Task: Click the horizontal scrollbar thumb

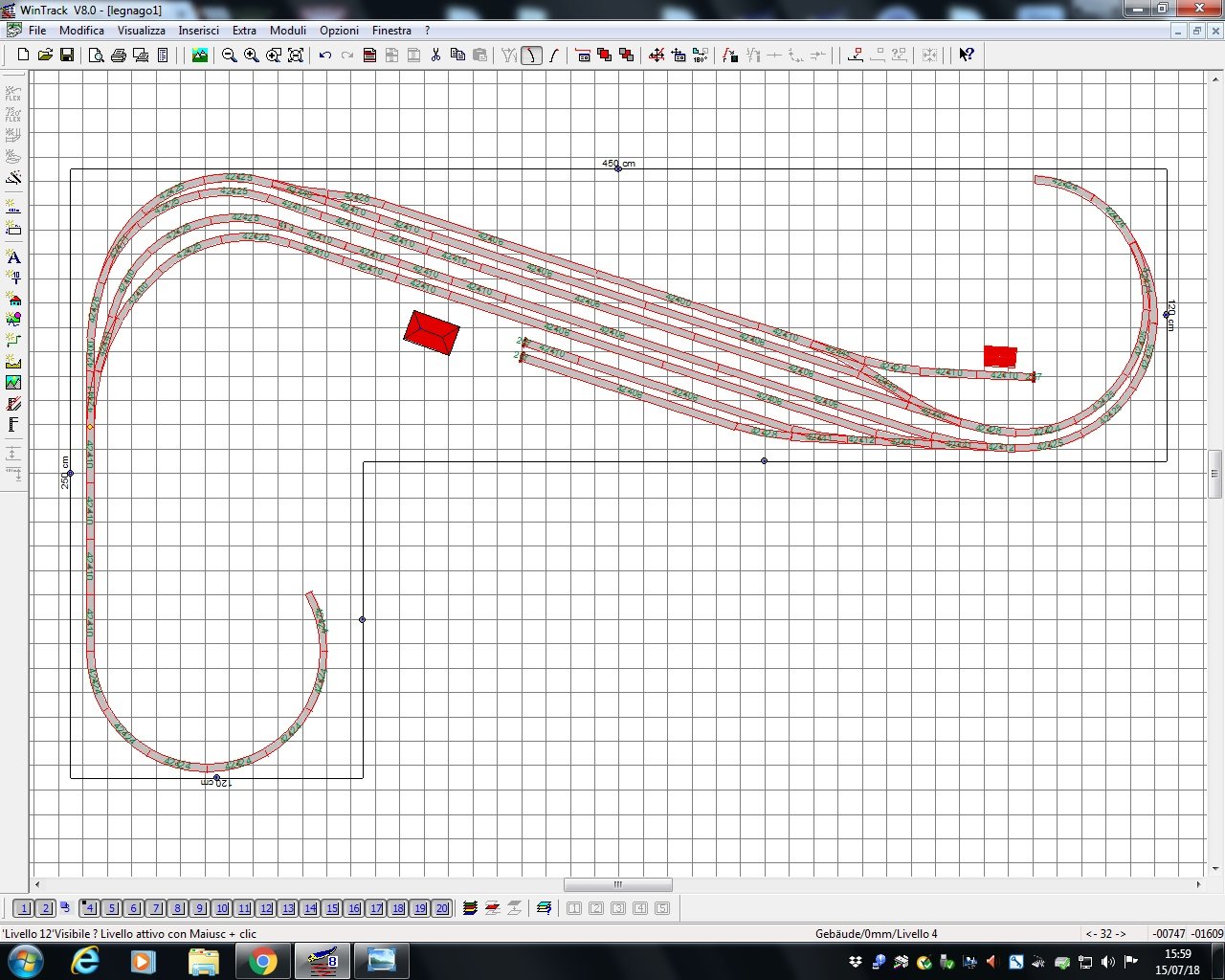Action: click(x=617, y=884)
